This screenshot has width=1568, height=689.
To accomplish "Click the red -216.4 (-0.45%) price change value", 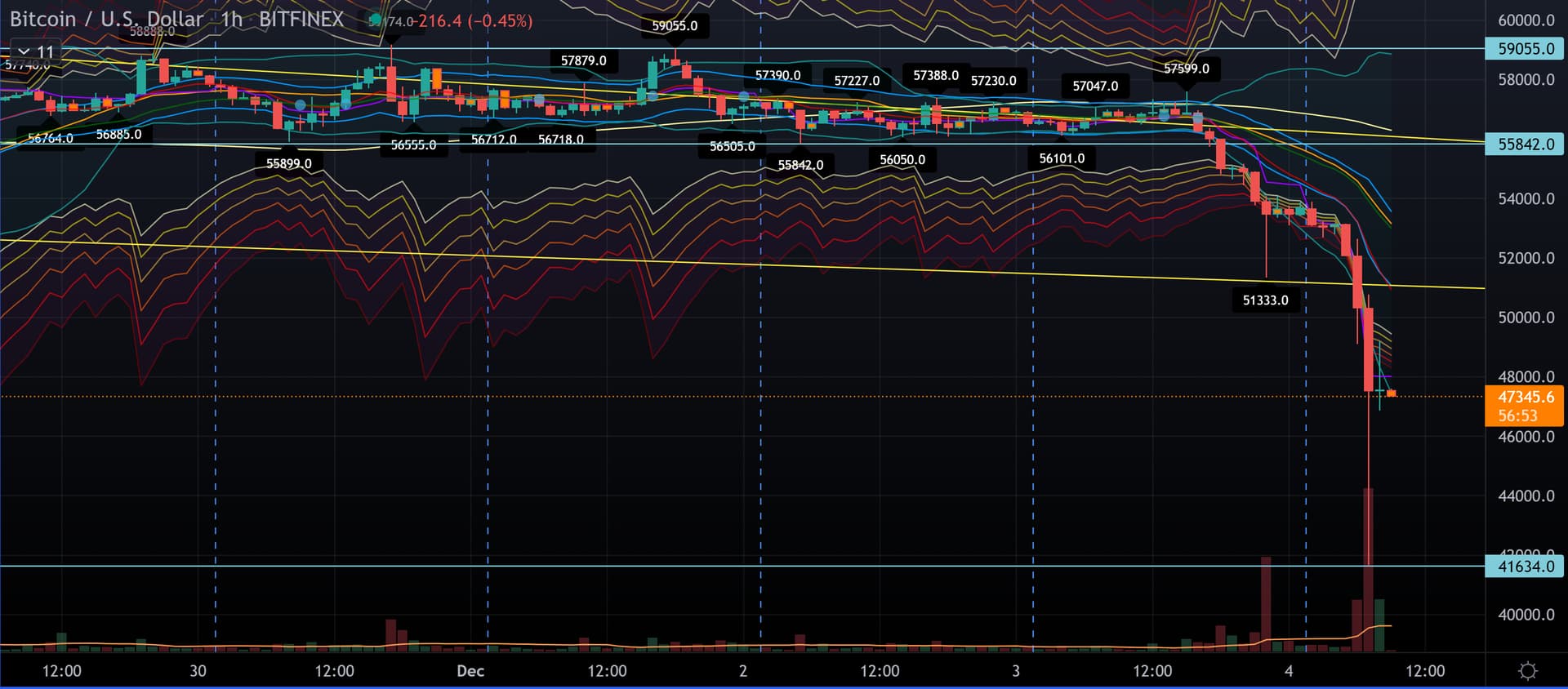I will point(475,21).
